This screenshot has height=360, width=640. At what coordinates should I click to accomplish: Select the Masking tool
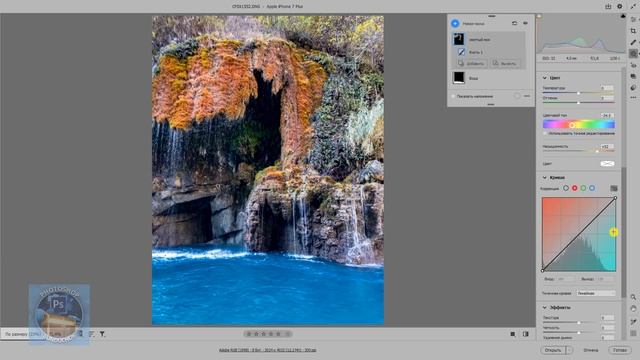[x=633, y=53]
